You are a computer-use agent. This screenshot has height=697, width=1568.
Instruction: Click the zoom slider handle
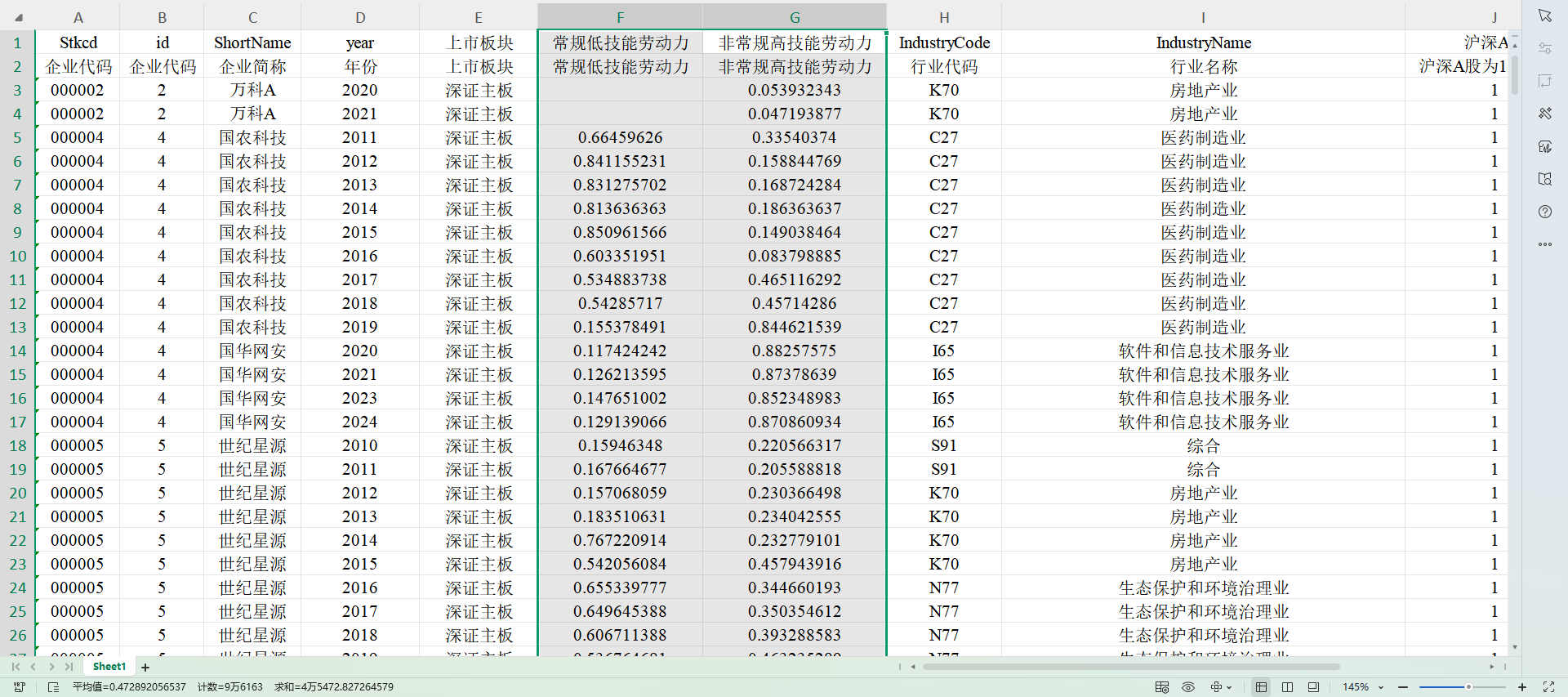pos(1468,687)
